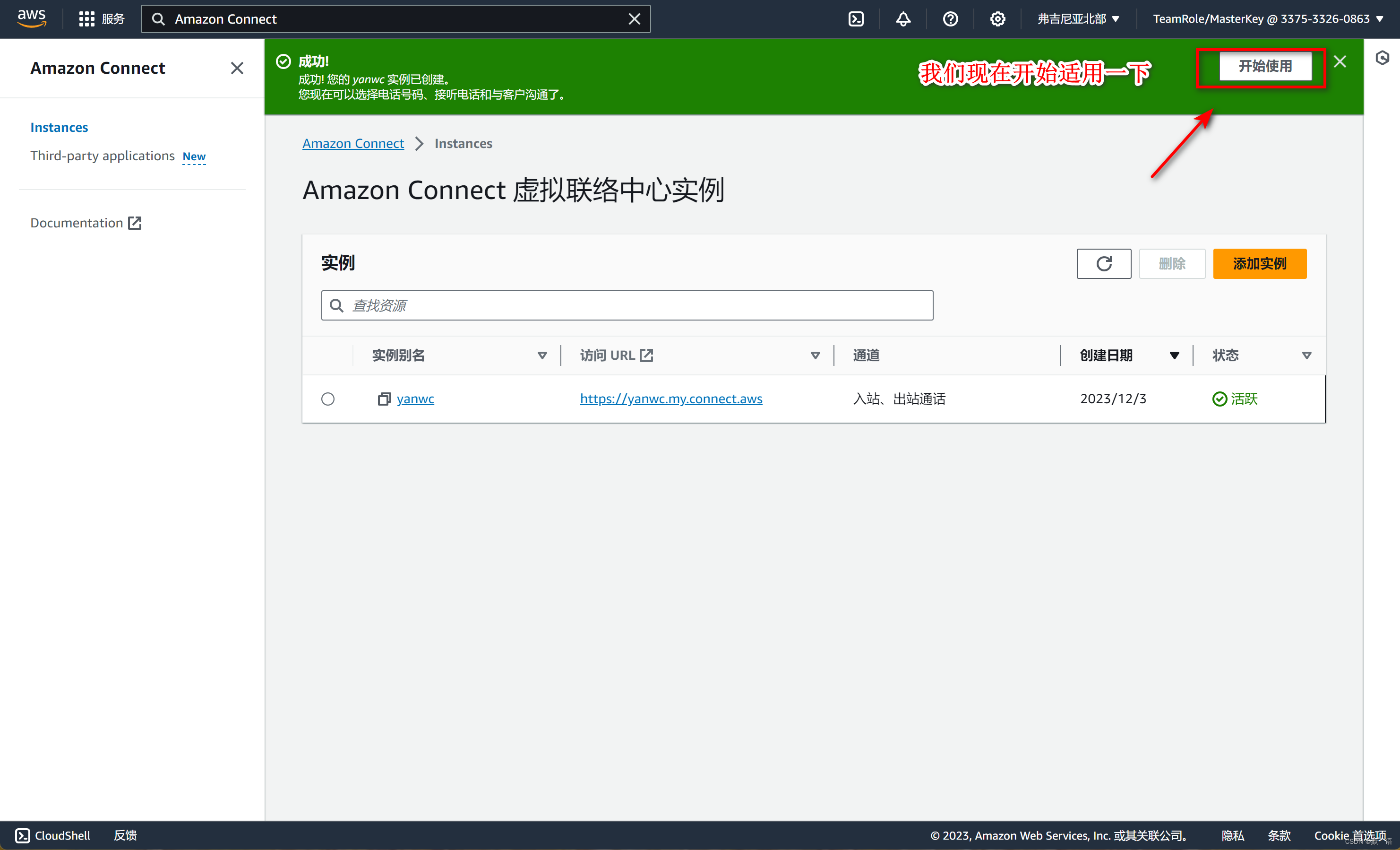Viewport: 1400px width, 850px height.
Task: Close the Amazon Connect side panel
Action: pos(237,68)
